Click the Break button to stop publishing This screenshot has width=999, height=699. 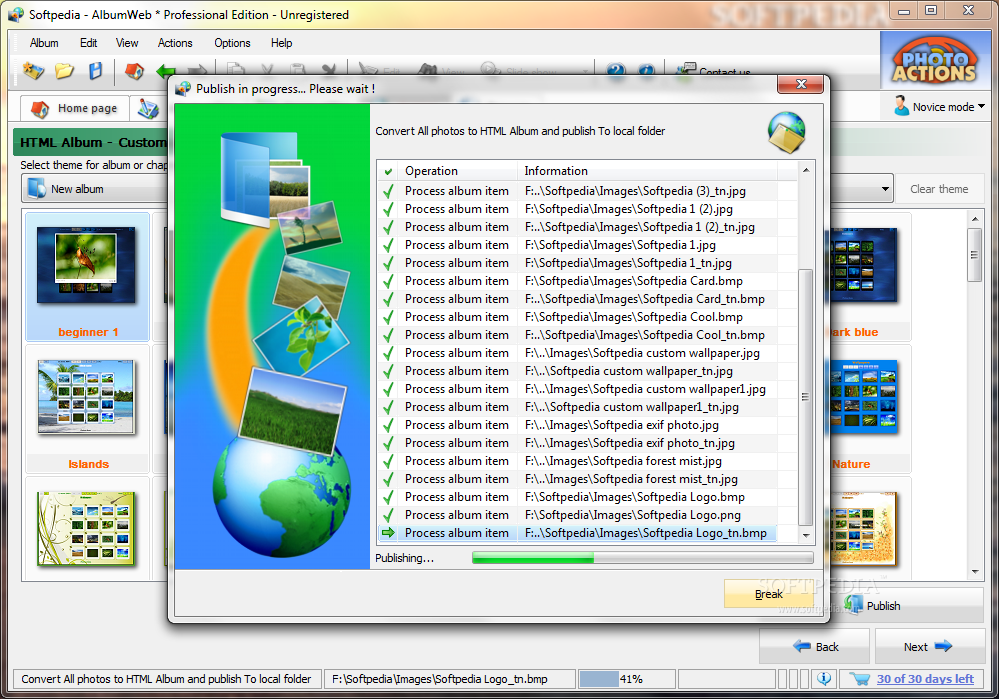pyautogui.click(x=768, y=594)
